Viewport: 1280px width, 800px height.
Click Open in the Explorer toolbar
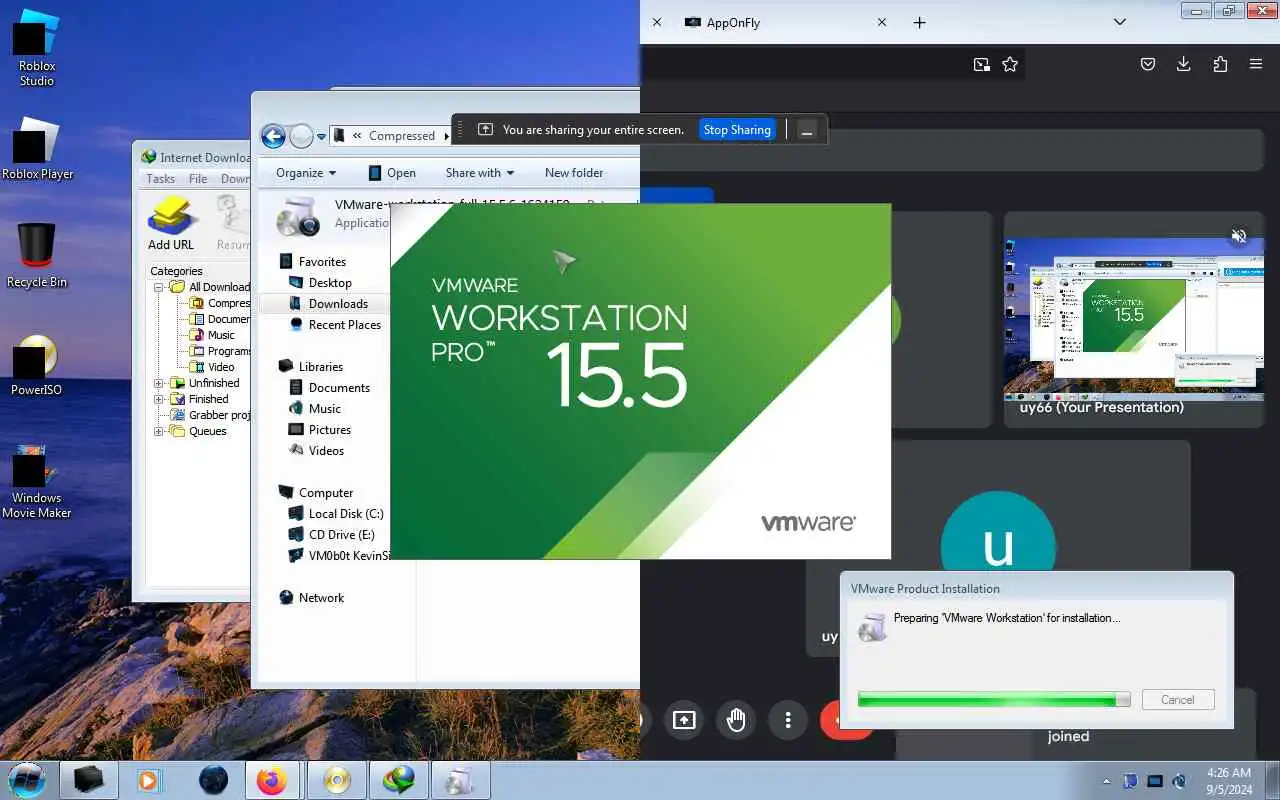(391, 173)
